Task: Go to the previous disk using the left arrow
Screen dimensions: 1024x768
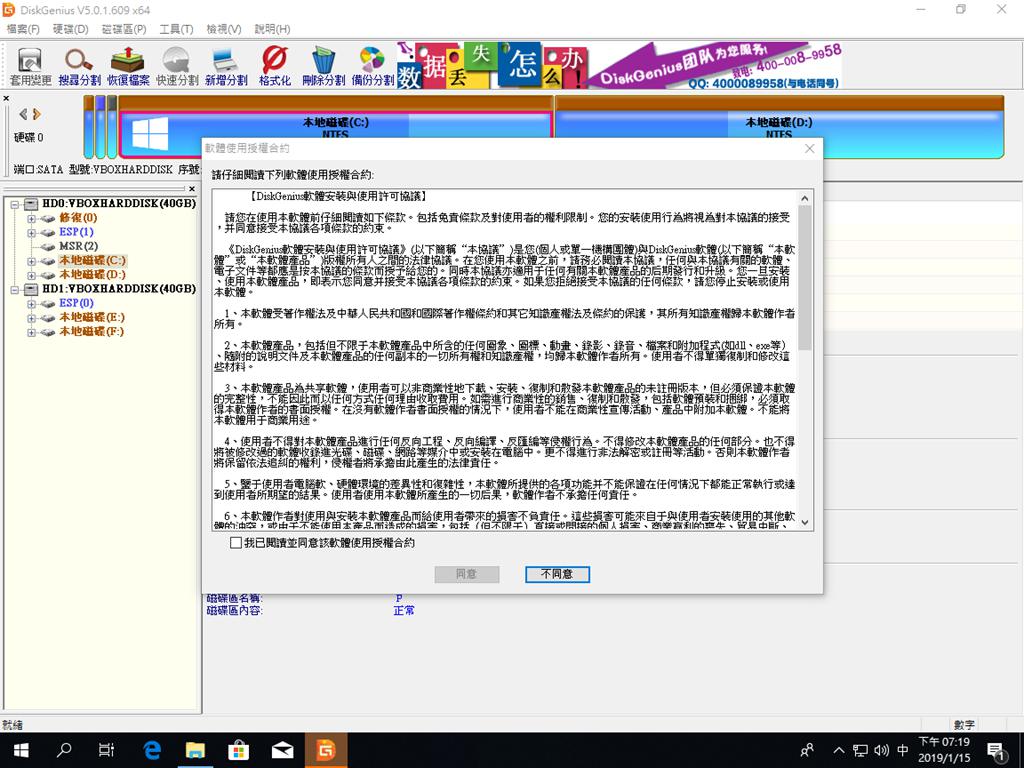Action: [x=24, y=114]
